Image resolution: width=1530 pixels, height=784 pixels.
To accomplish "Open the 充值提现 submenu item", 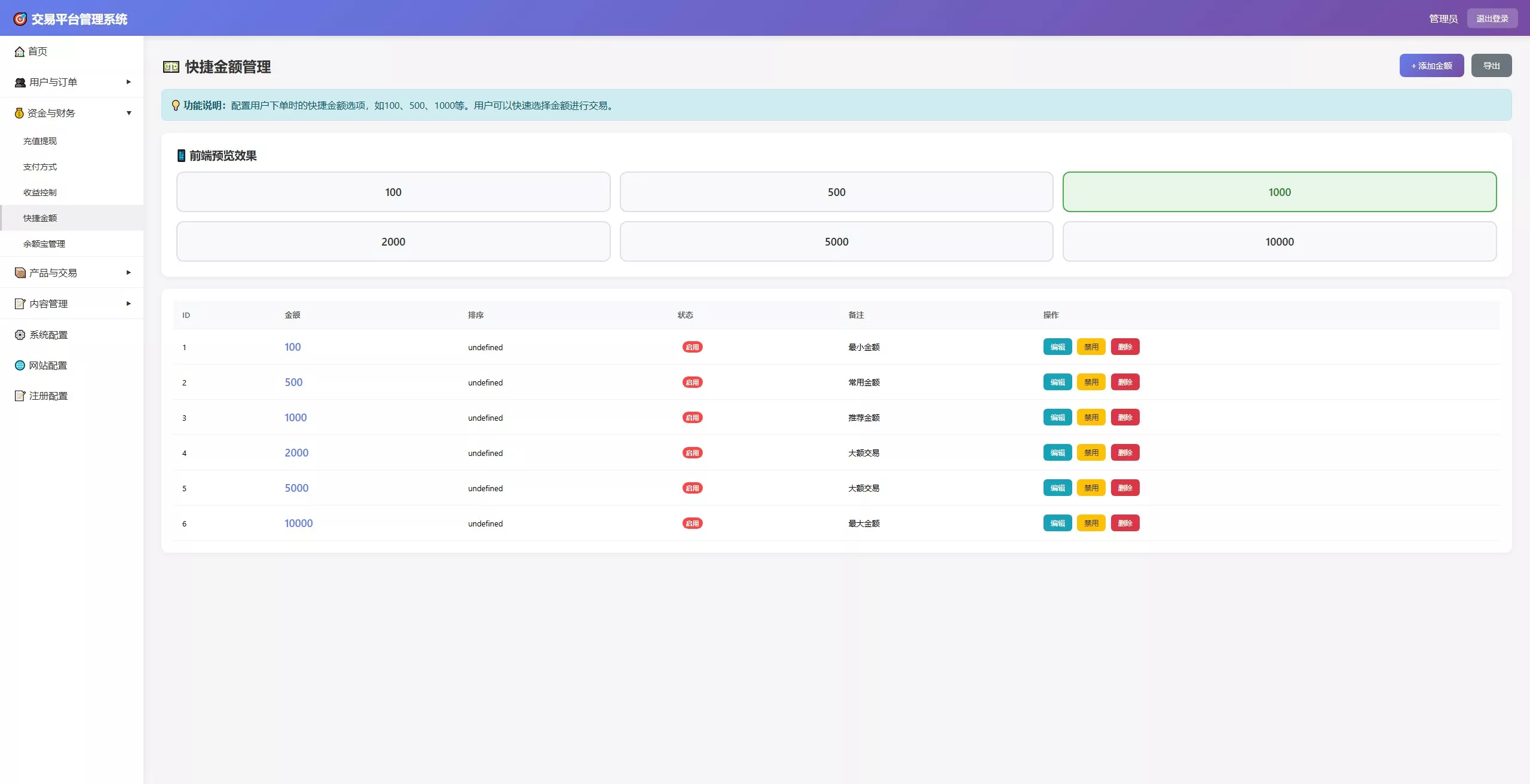I will (x=40, y=141).
